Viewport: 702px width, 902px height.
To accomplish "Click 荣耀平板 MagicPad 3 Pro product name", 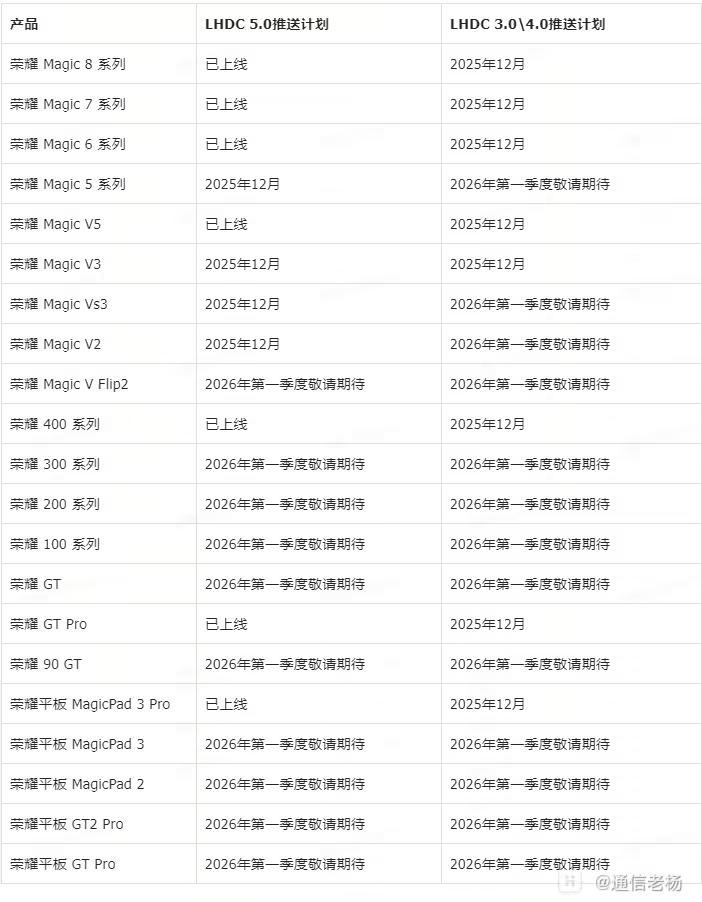I will click(90, 704).
